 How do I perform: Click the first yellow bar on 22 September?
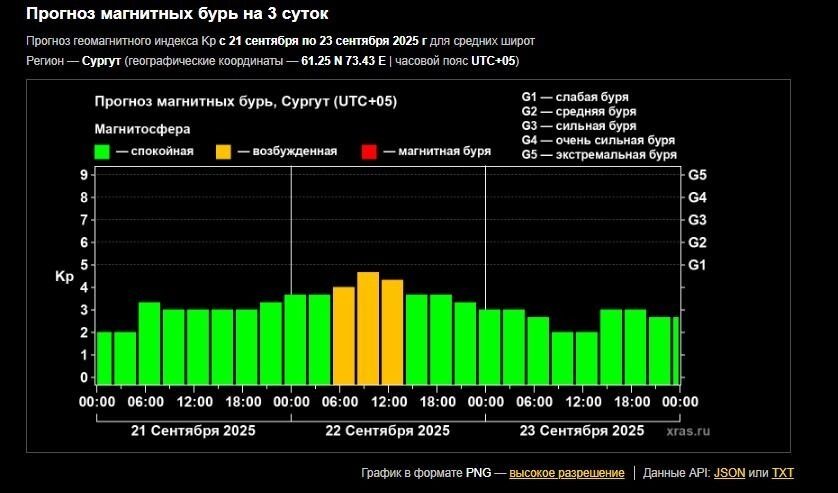tap(344, 335)
